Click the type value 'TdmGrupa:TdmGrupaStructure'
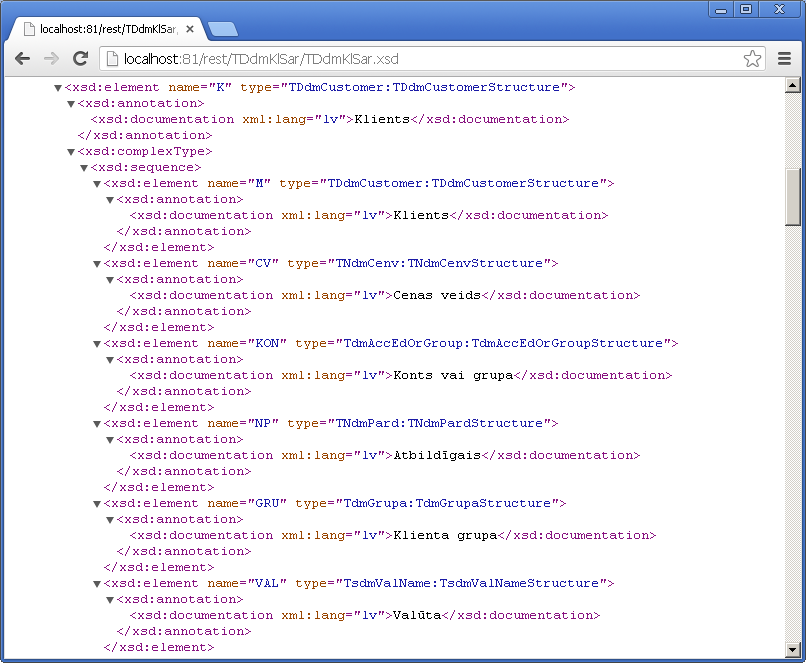The image size is (806, 663). [447, 503]
